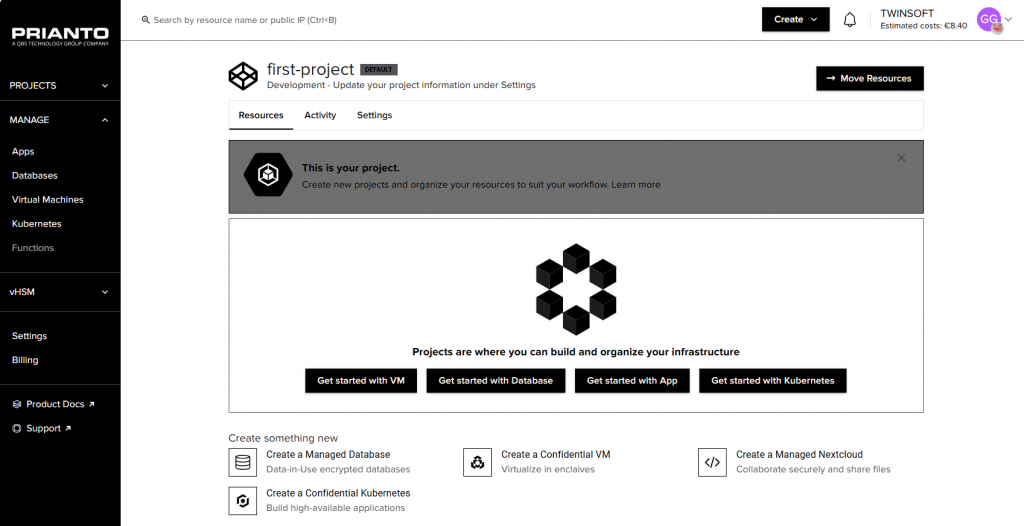Click the Managed Nextcloud code icon
Viewport: 1024px width, 526px height.
(712, 462)
